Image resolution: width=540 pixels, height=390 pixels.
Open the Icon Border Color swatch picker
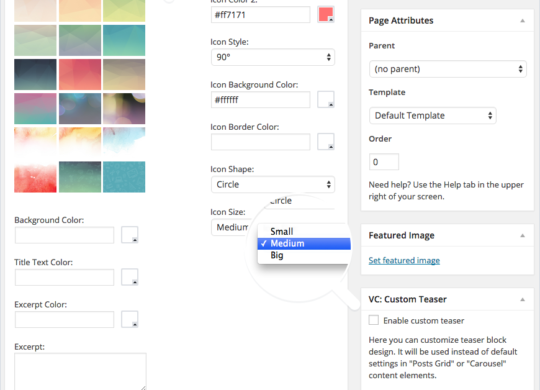coord(325,142)
